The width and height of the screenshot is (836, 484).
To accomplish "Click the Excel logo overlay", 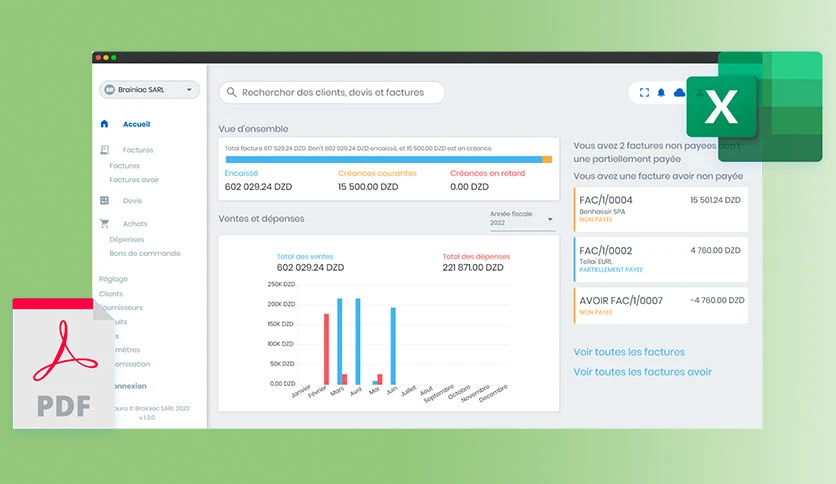I will pos(754,107).
